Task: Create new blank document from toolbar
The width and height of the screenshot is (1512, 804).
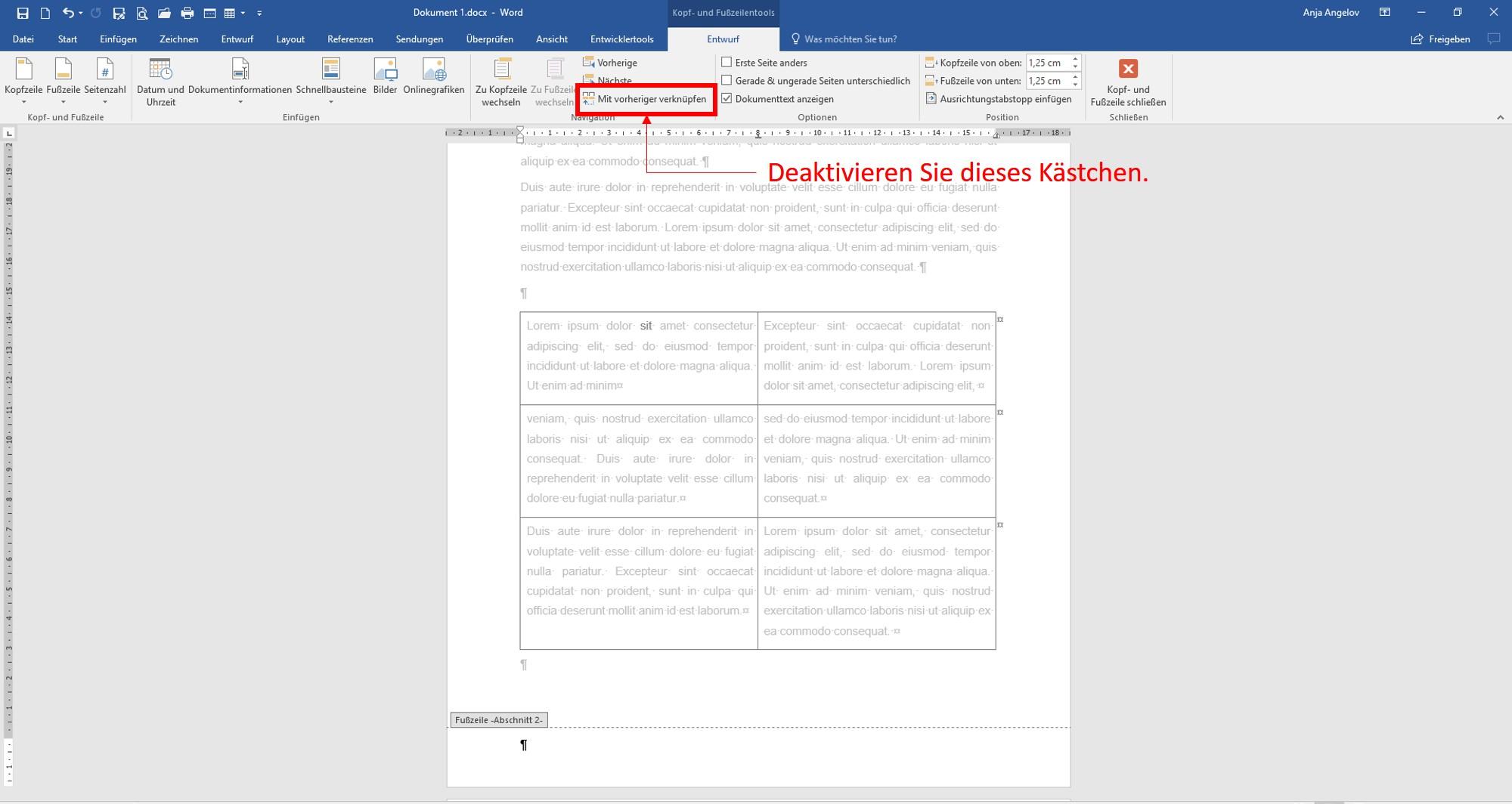Action: tap(45, 13)
